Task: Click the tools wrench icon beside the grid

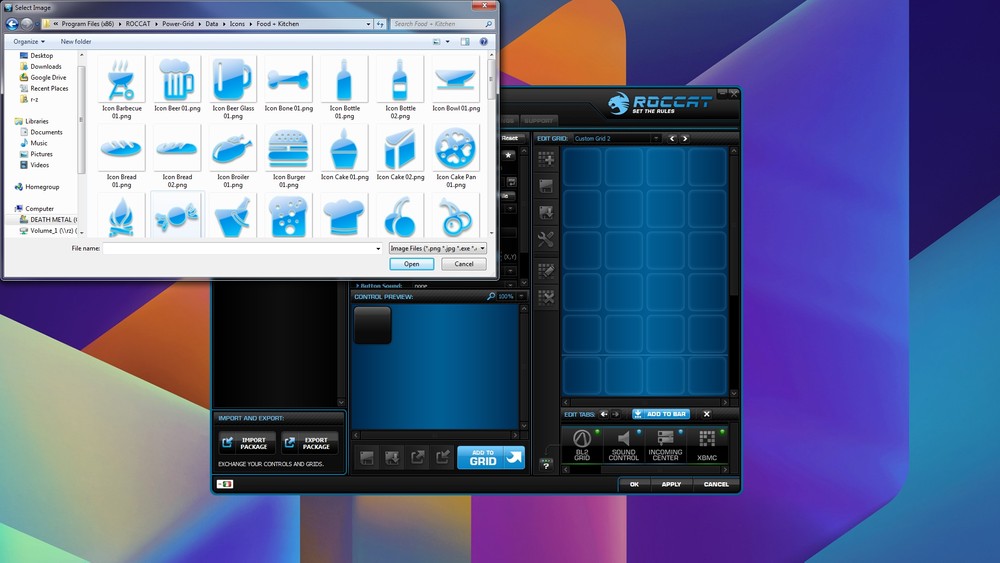Action: (546, 240)
